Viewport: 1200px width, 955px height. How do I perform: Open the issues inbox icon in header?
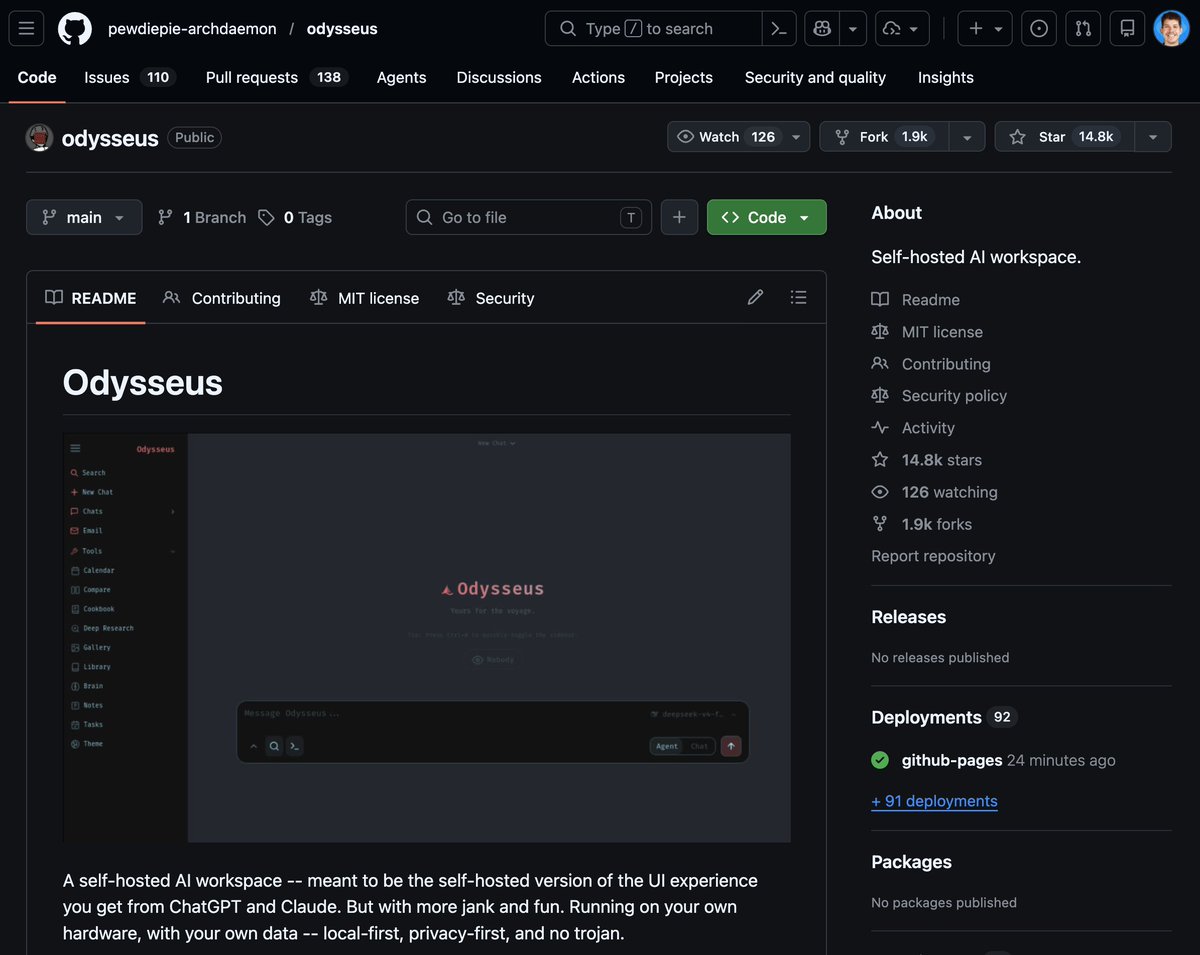click(x=1039, y=29)
